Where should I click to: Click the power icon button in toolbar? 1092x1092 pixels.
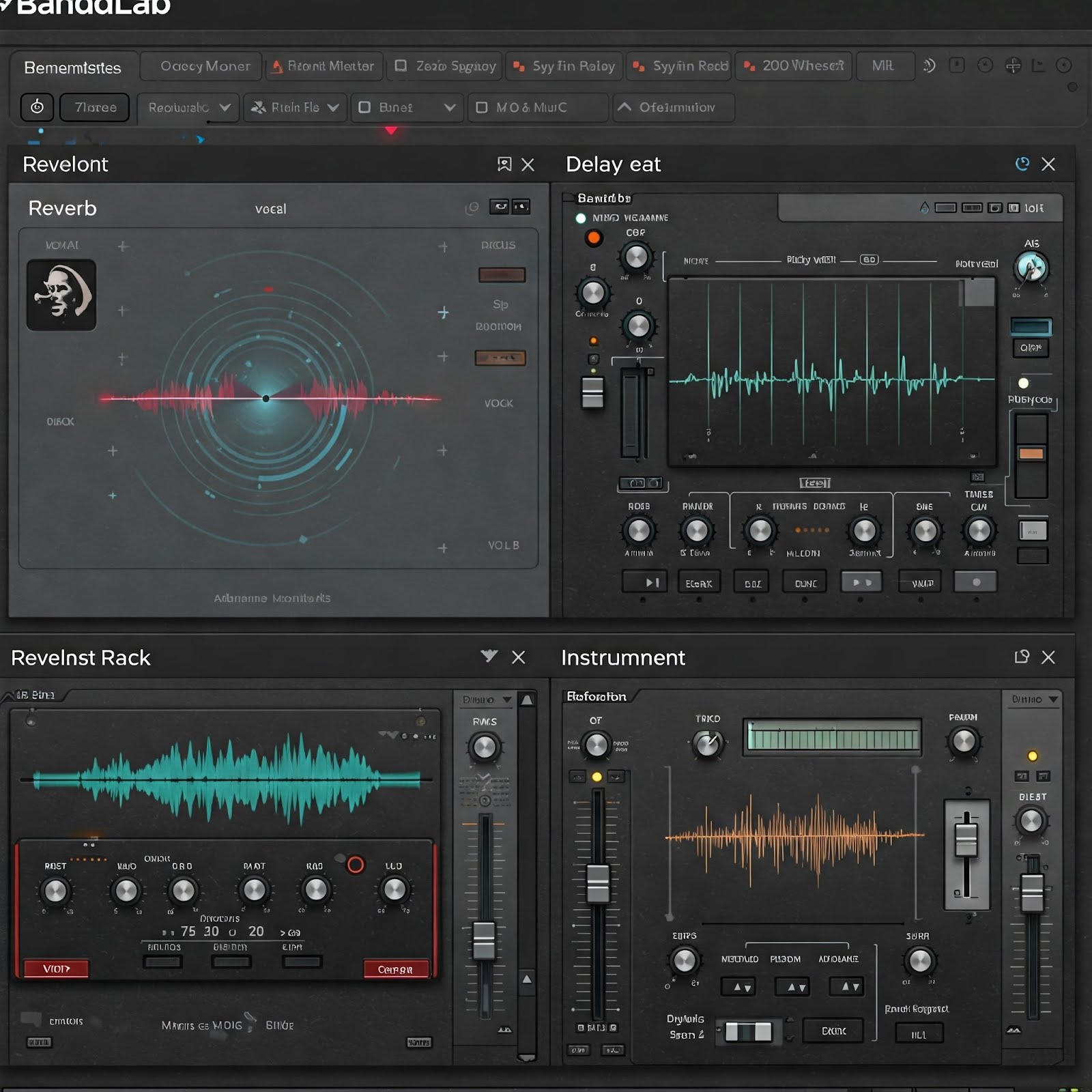tap(37, 107)
